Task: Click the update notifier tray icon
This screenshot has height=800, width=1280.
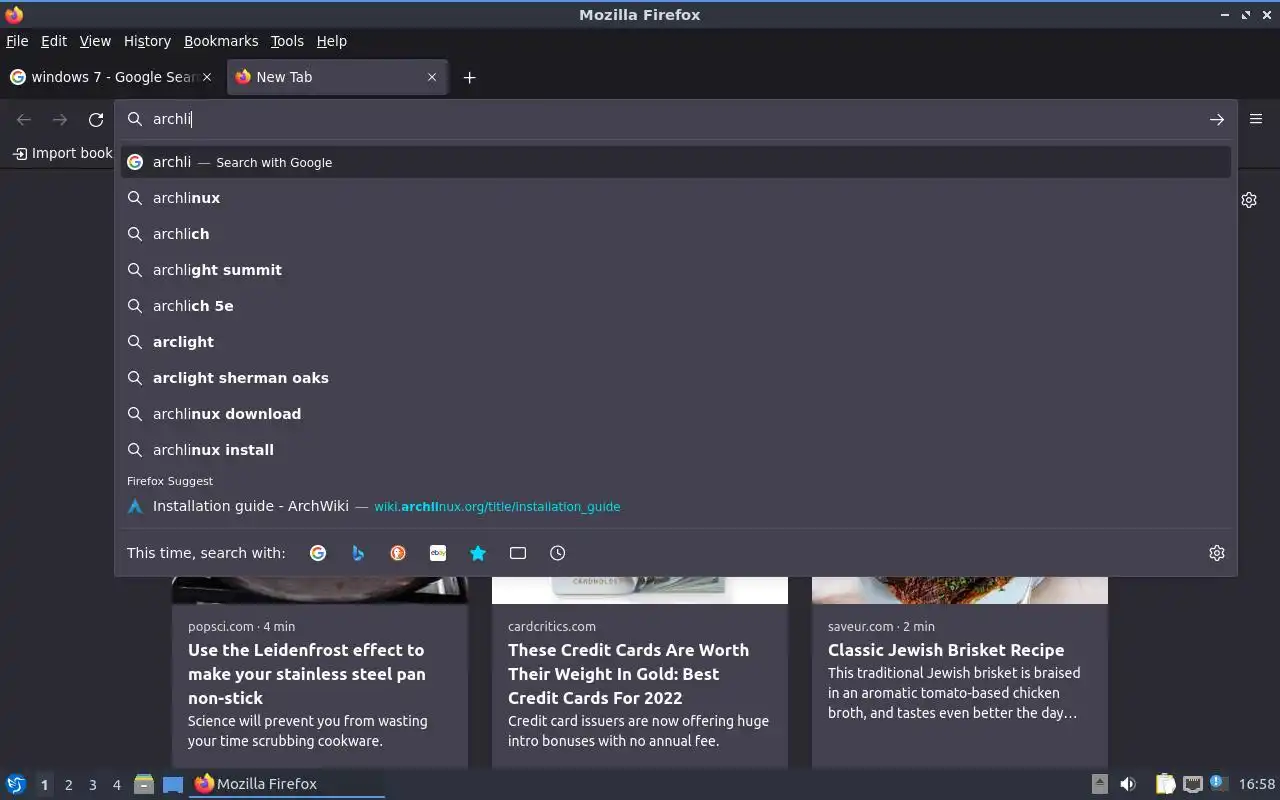Action: 1218,783
